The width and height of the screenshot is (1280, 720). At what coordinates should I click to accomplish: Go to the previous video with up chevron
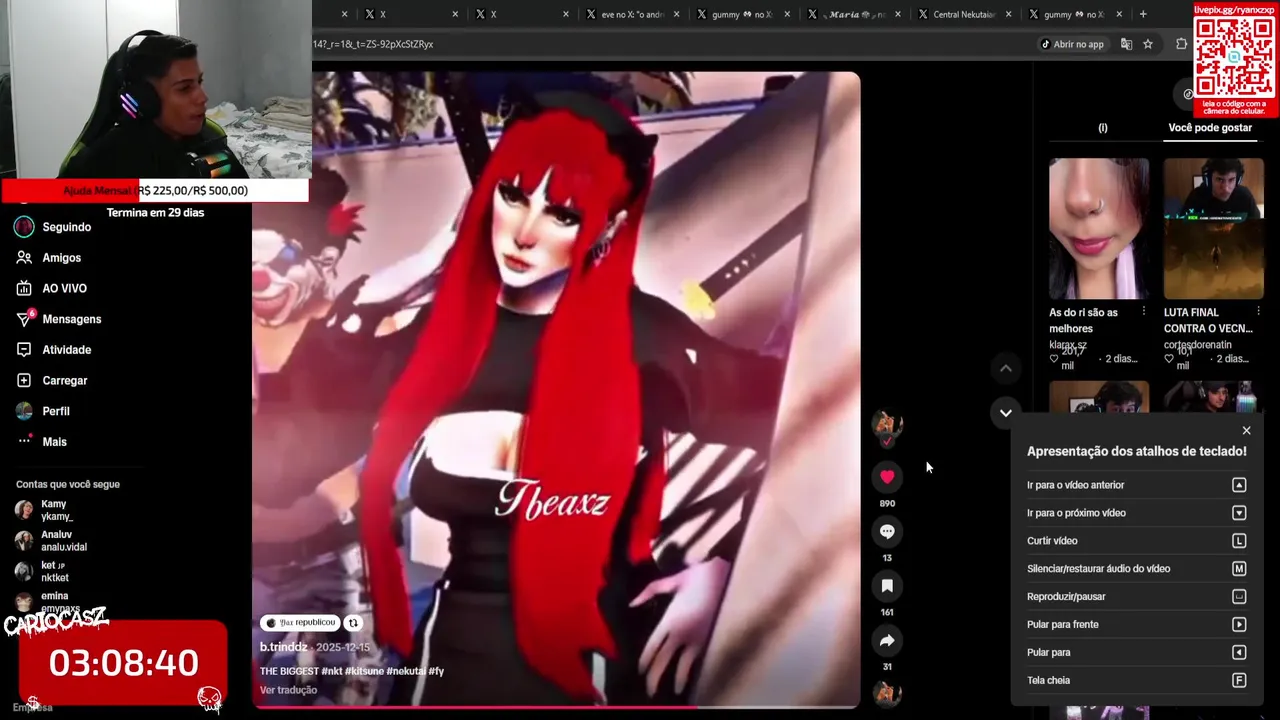click(1005, 368)
